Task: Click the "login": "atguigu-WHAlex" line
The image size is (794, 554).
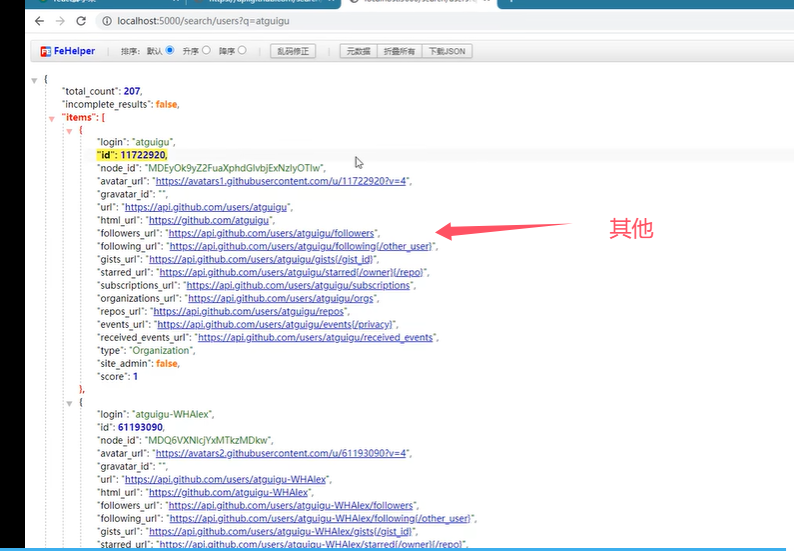Action: (x=155, y=414)
